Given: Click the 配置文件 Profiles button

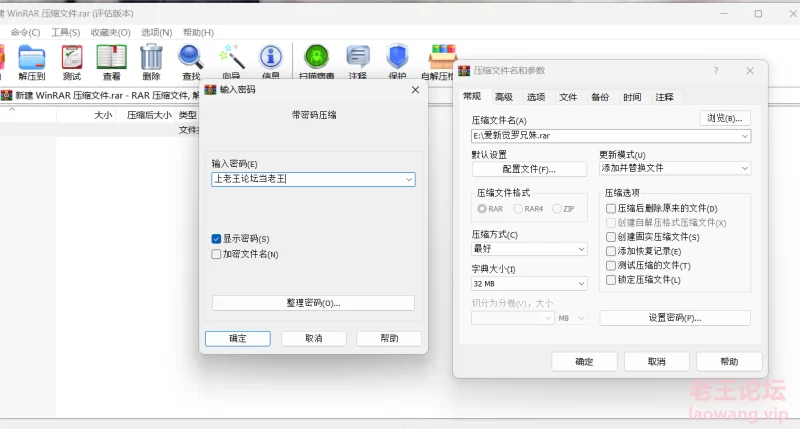Looking at the screenshot, I should [529, 169].
